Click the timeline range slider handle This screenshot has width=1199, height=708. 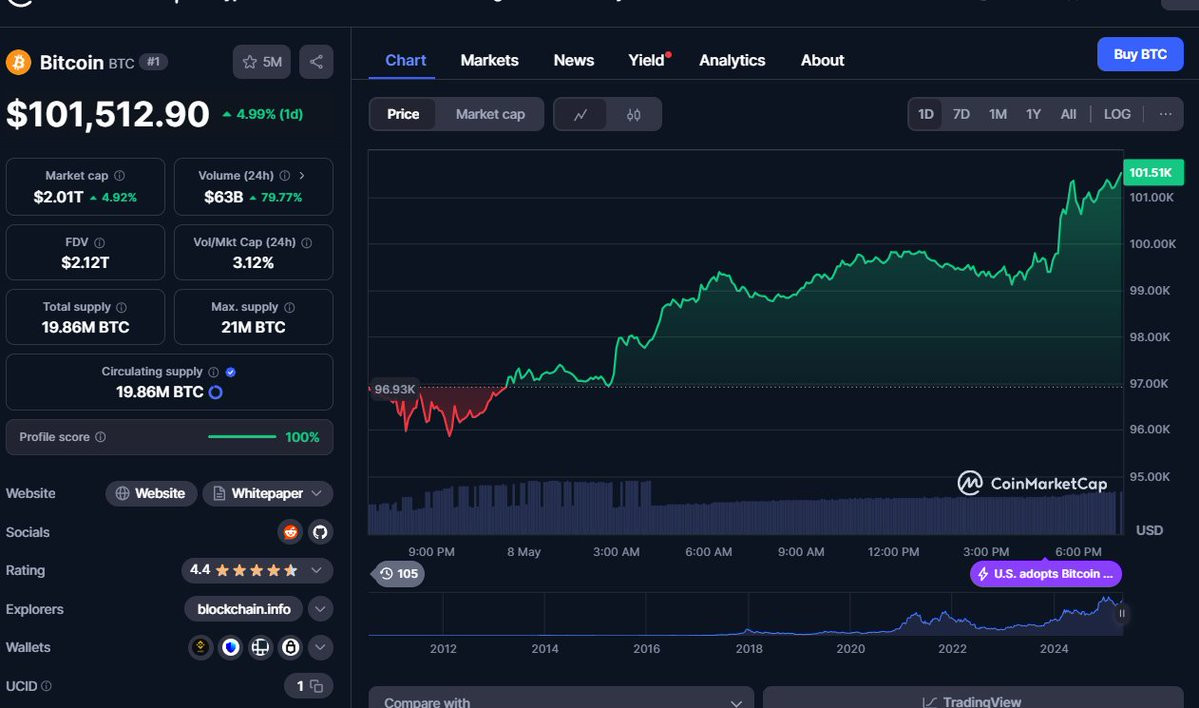(1122, 613)
